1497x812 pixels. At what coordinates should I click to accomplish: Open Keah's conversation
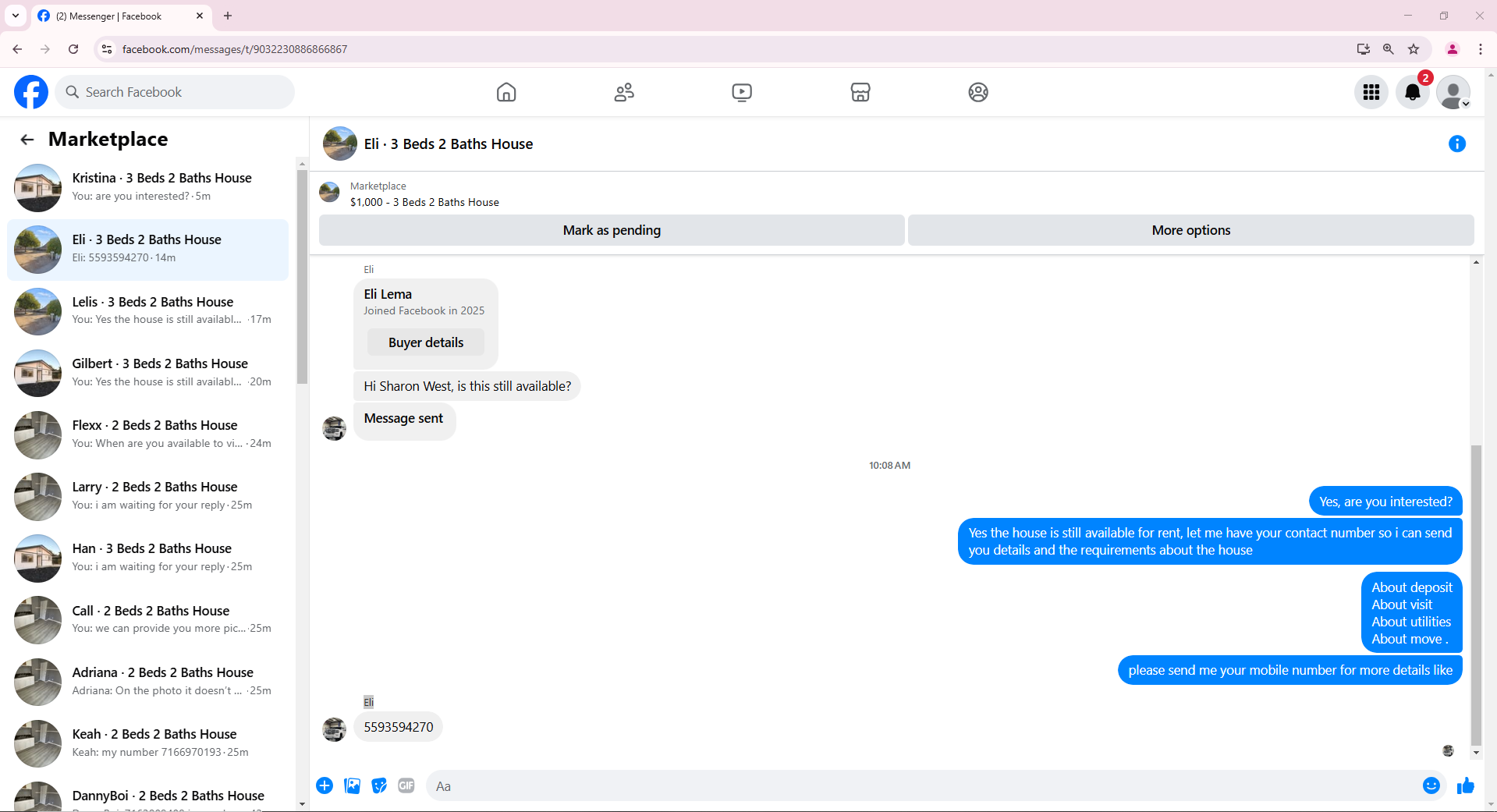148,743
